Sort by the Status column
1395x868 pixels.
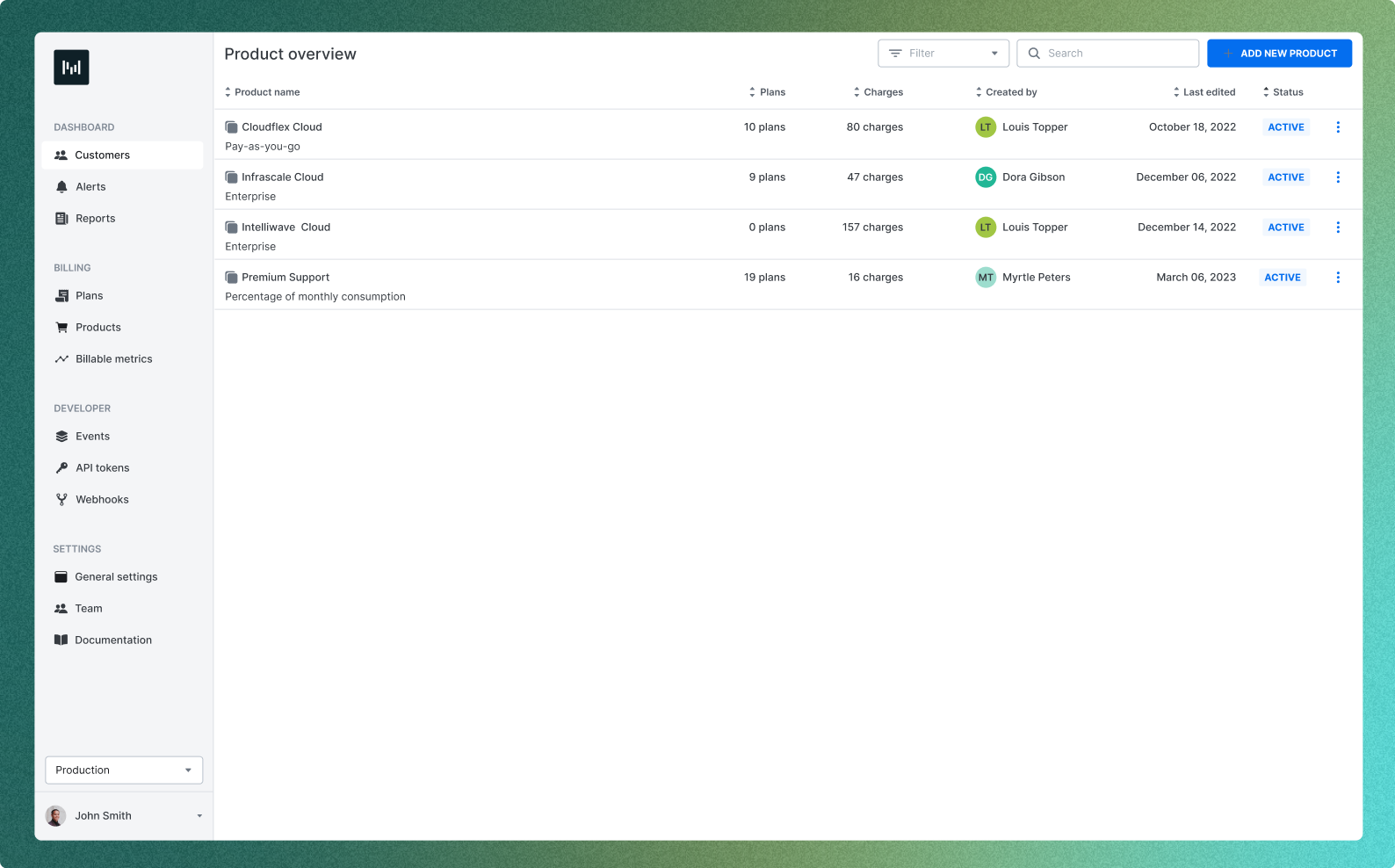coord(1283,92)
